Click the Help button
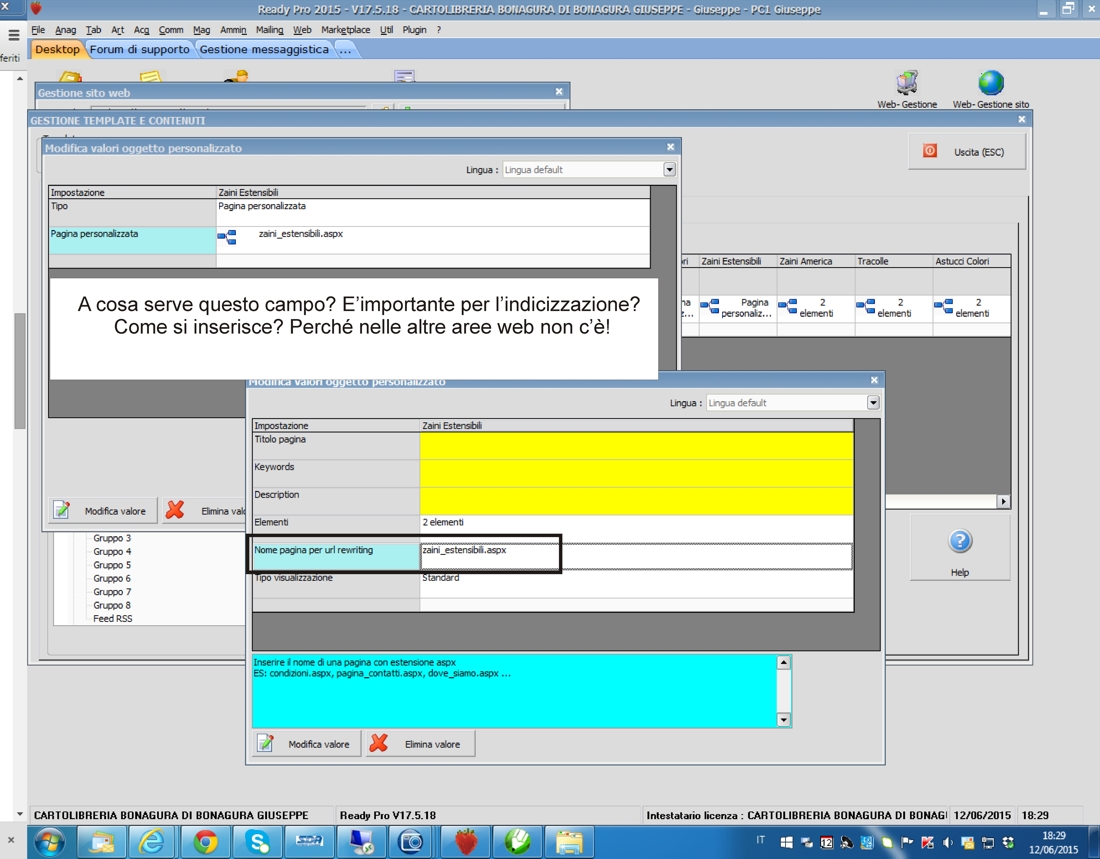Viewport: 1100px width, 859px height. click(960, 549)
